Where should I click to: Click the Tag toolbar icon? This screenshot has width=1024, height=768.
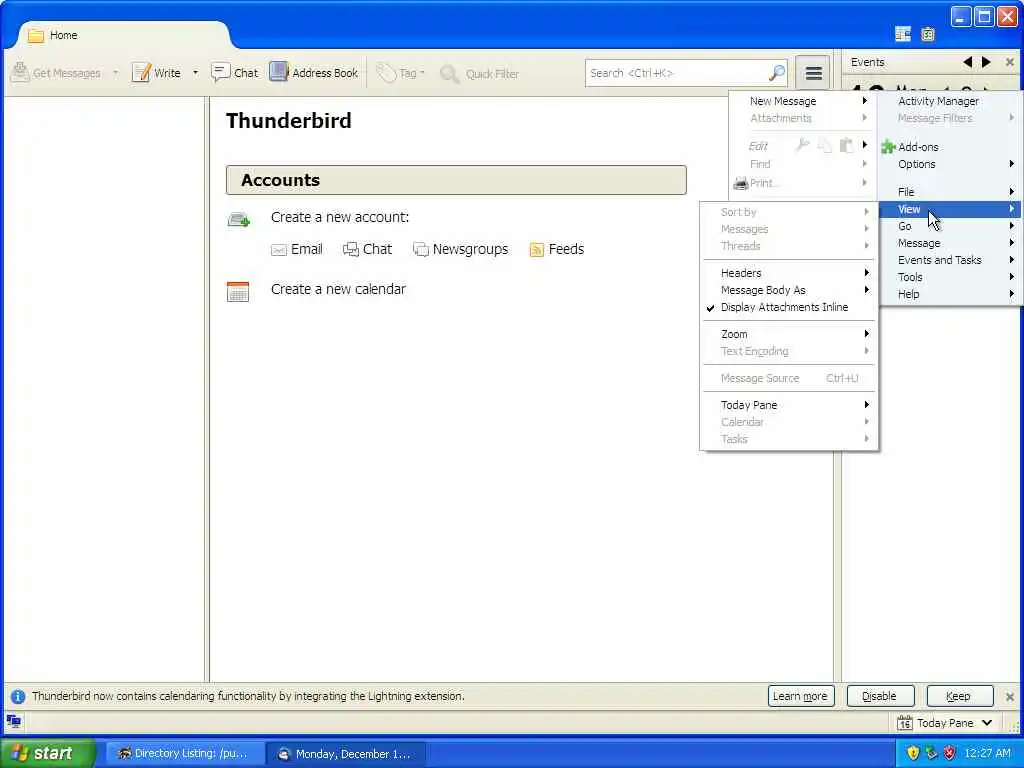(386, 73)
